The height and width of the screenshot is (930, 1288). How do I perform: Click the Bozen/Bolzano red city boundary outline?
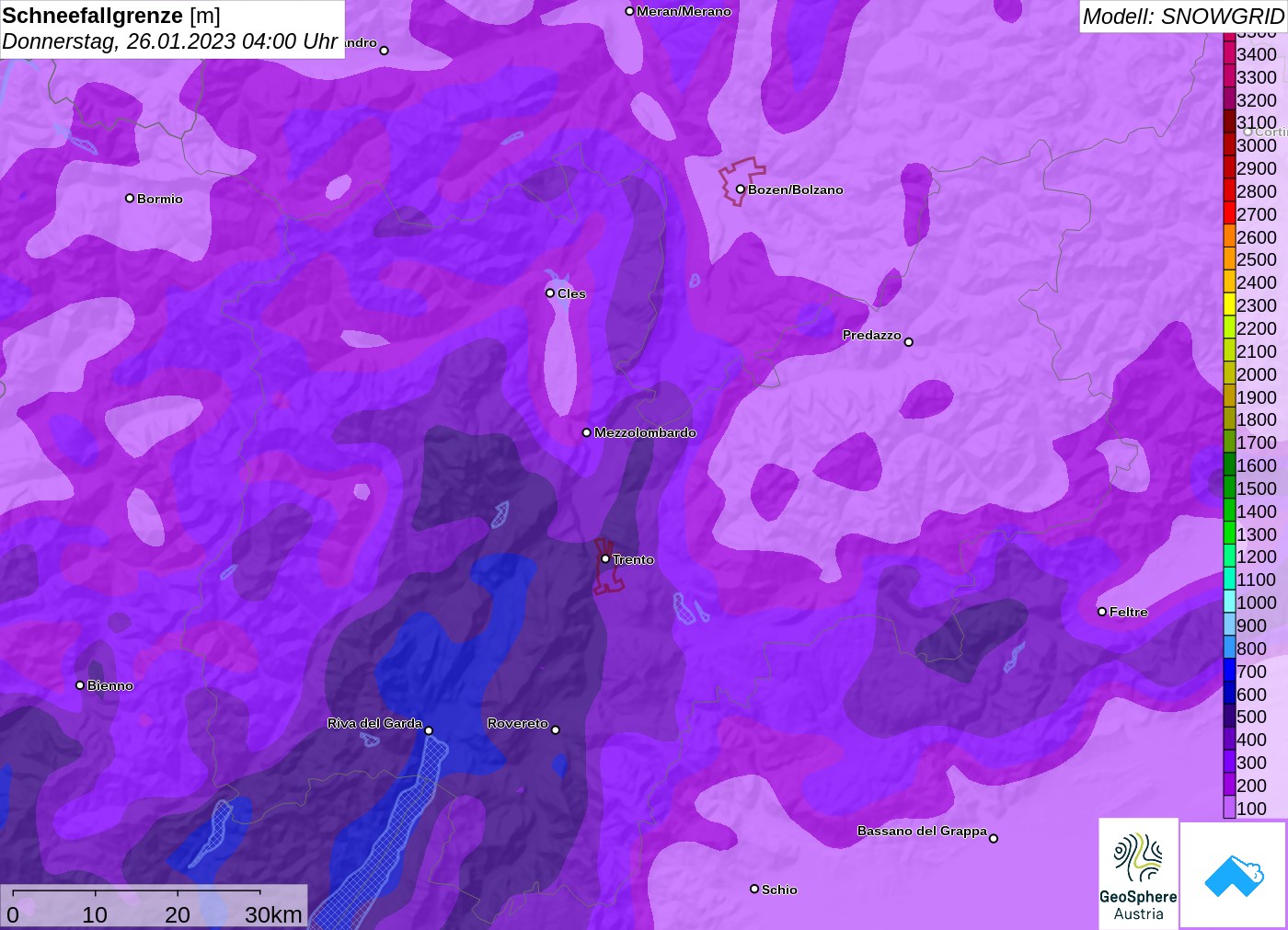point(741,181)
